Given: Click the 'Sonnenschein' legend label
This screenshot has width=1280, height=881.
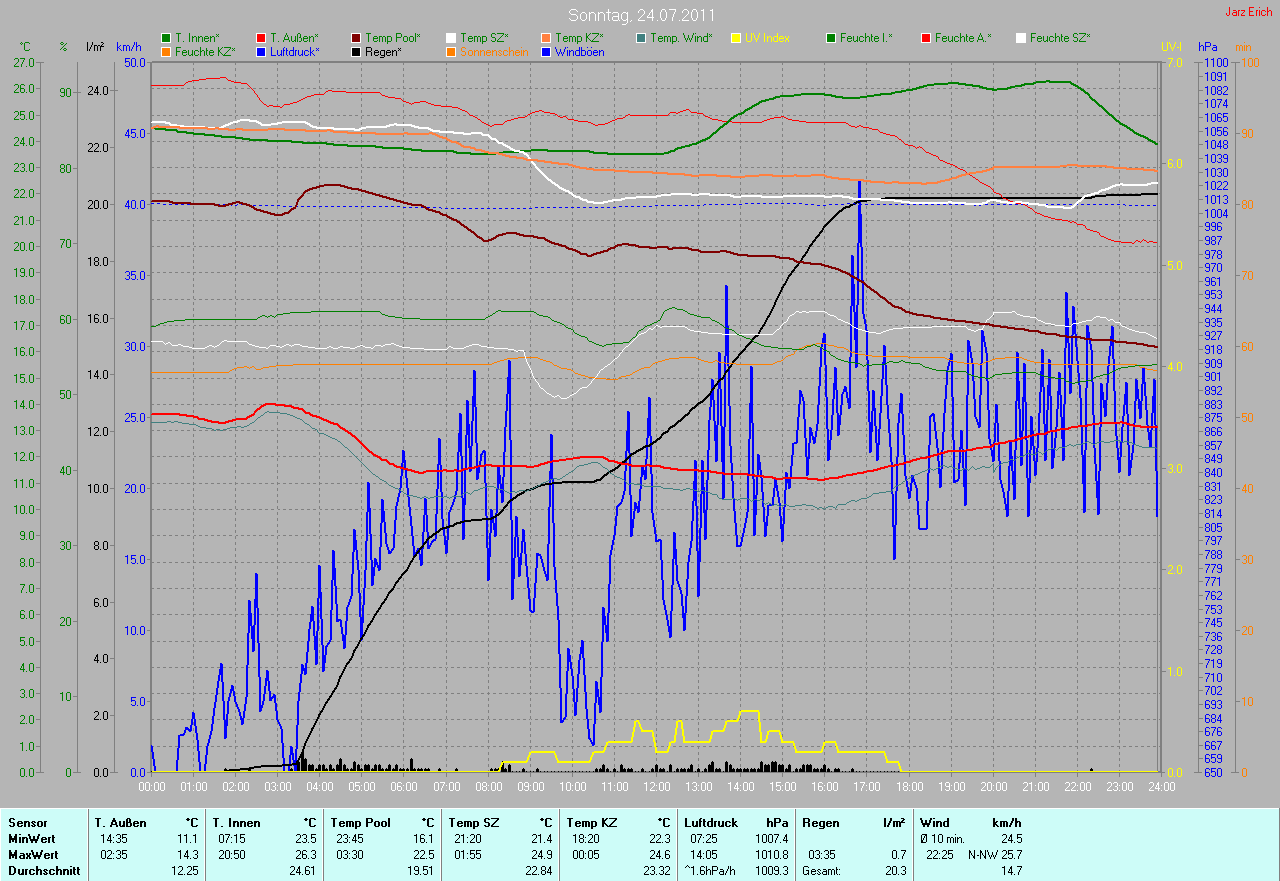Looking at the screenshot, I should point(494,52).
